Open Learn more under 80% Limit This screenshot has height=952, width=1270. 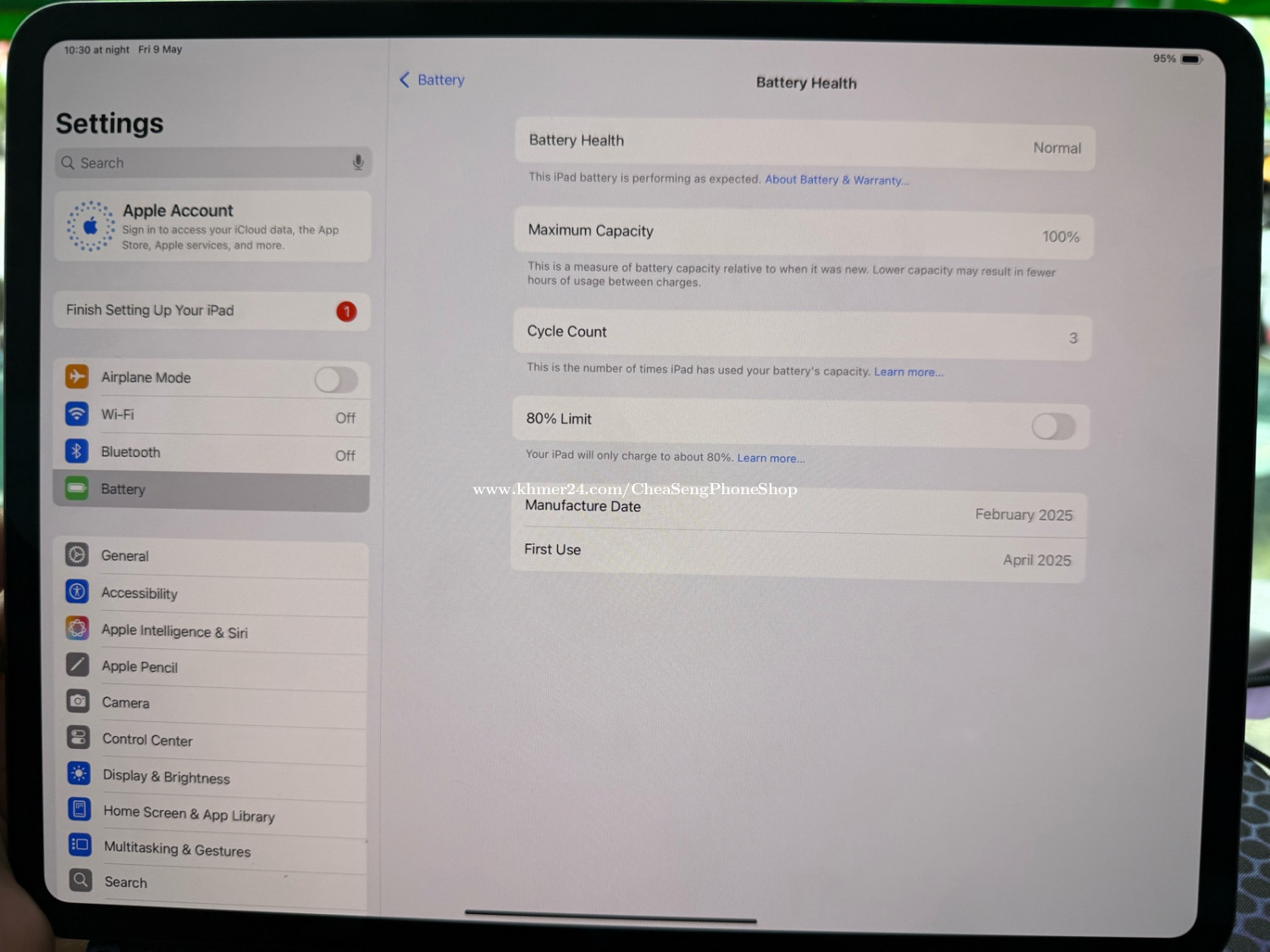click(770, 458)
